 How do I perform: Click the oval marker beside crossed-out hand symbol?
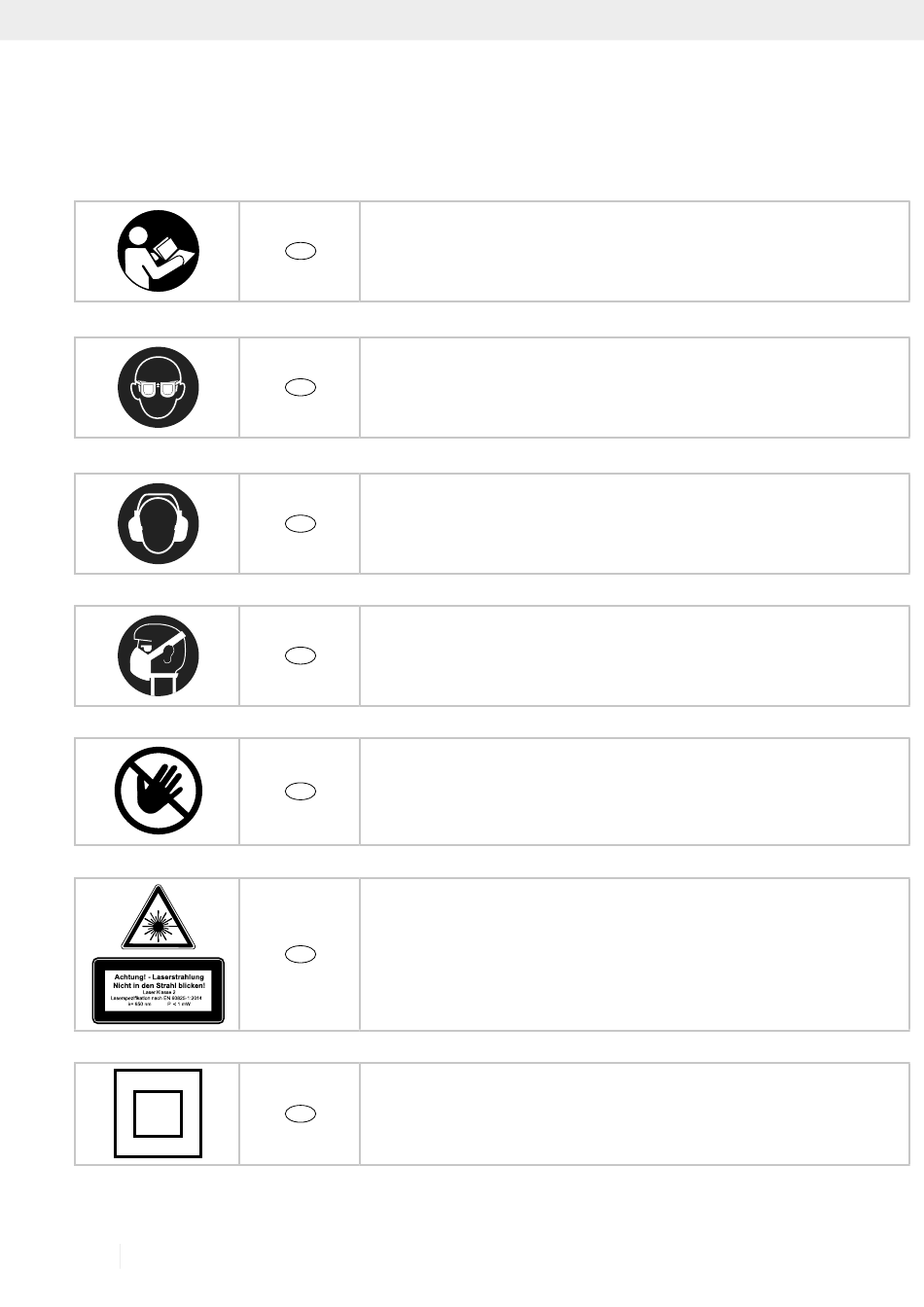[x=301, y=792]
